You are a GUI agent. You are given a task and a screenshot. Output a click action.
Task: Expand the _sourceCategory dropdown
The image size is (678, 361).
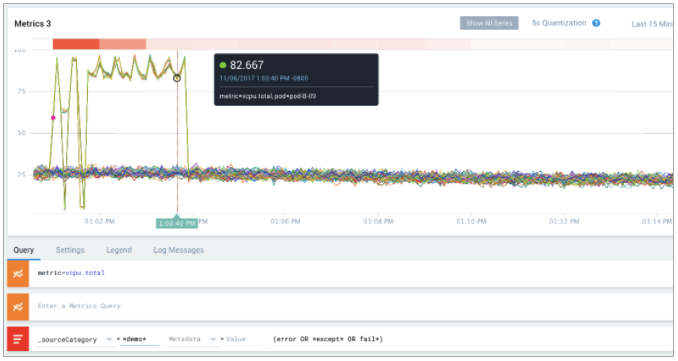109,339
